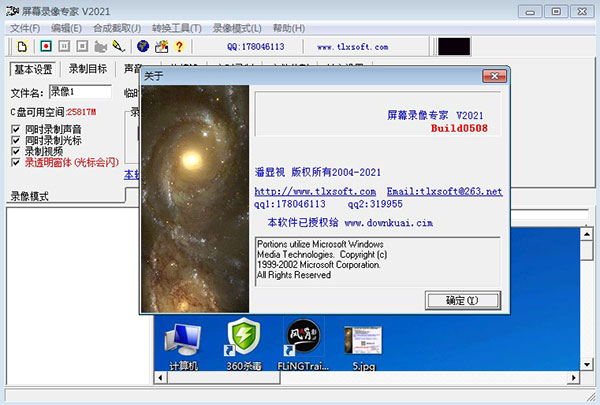Disable the 录透明窗体 checkbox
600x405 pixels.
click(x=15, y=162)
